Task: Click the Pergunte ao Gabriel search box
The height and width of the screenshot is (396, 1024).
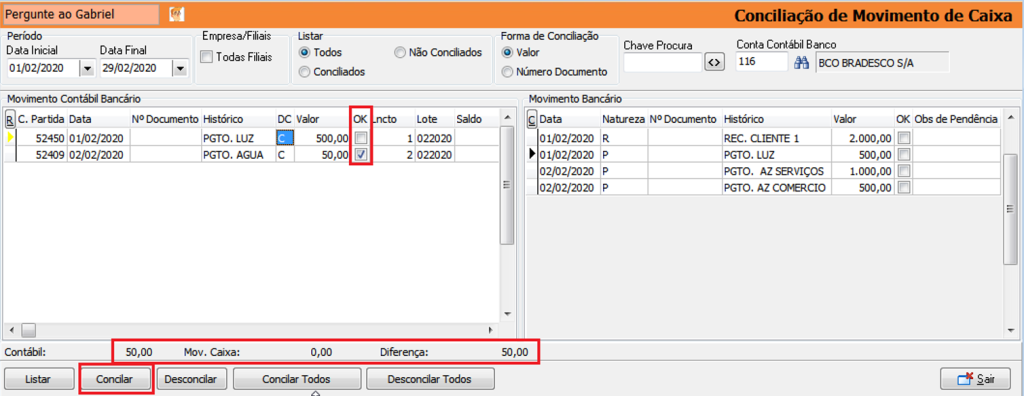Action: [x=81, y=14]
